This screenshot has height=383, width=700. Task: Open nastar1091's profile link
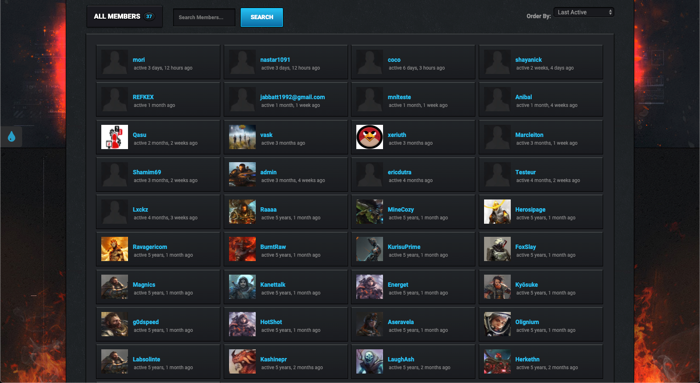click(275, 59)
